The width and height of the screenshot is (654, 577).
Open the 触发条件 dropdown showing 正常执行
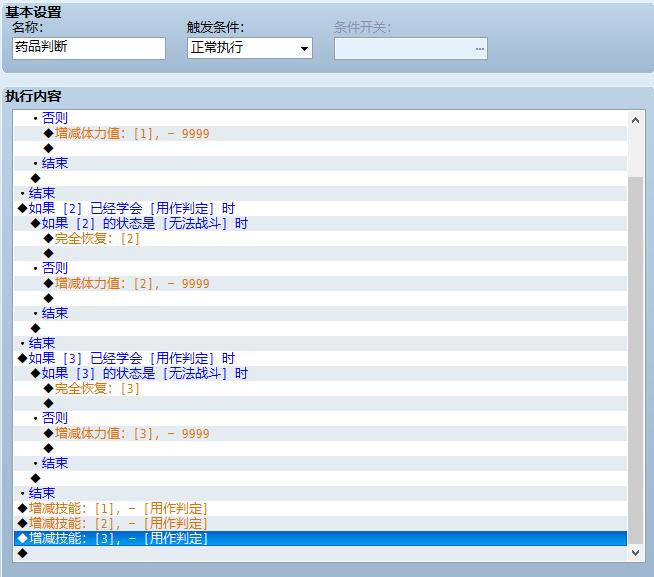pyautogui.click(x=250, y=48)
